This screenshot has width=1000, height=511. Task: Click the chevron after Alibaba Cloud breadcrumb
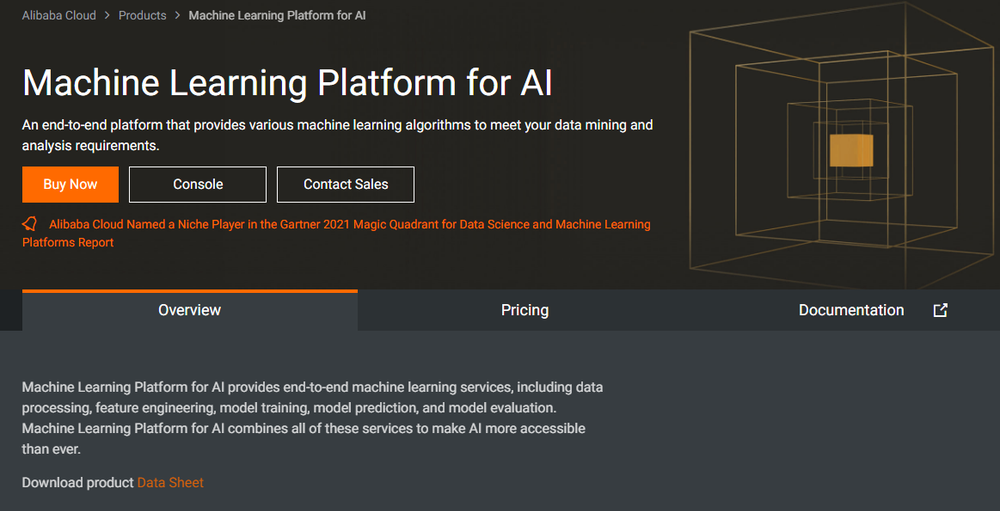(x=105, y=16)
